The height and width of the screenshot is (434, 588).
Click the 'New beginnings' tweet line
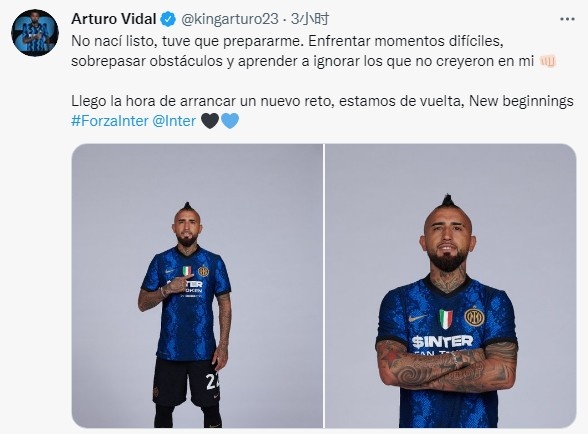pyautogui.click(x=322, y=101)
